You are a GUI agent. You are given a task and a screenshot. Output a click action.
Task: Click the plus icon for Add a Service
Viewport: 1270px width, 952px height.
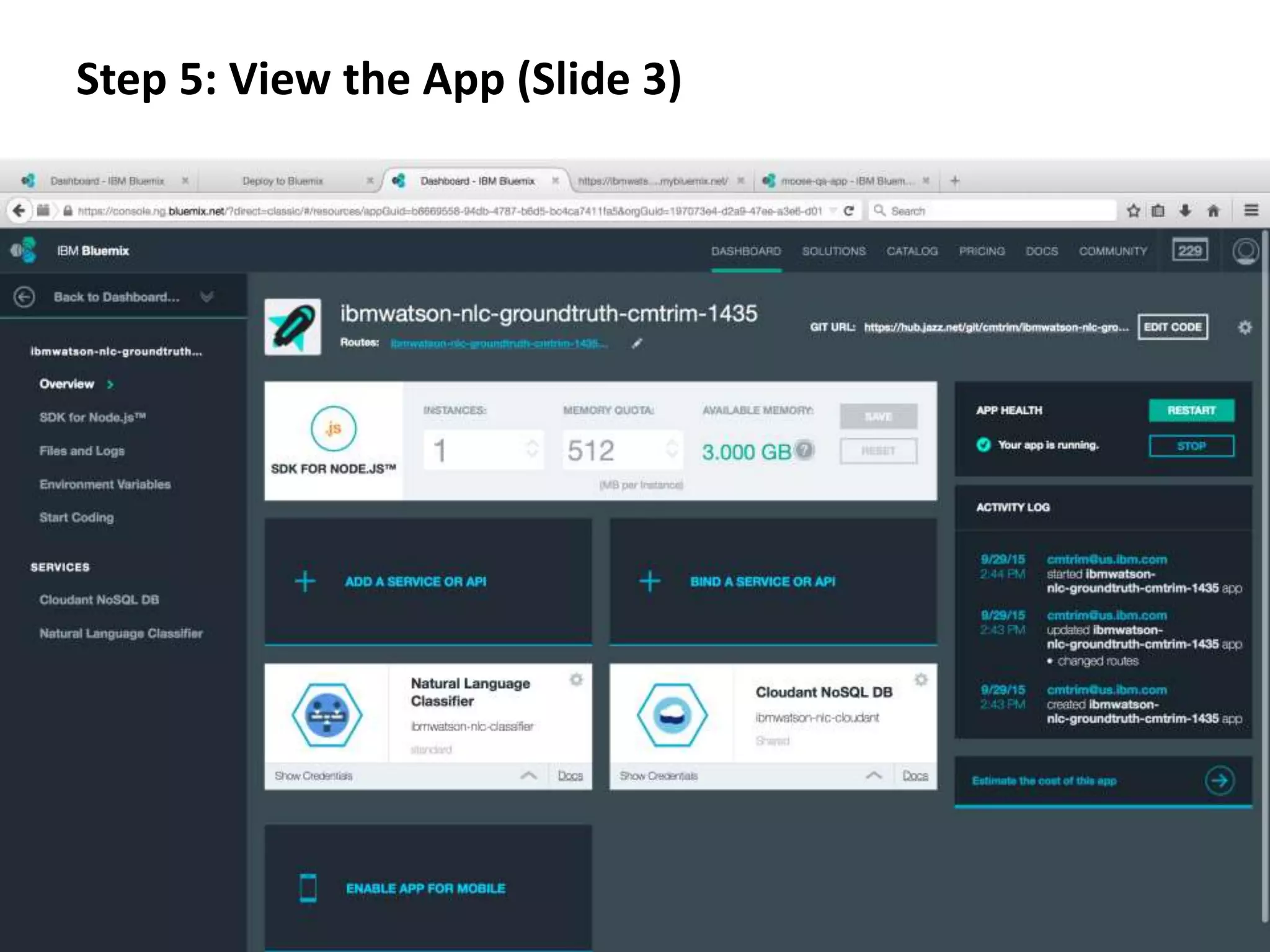(304, 581)
